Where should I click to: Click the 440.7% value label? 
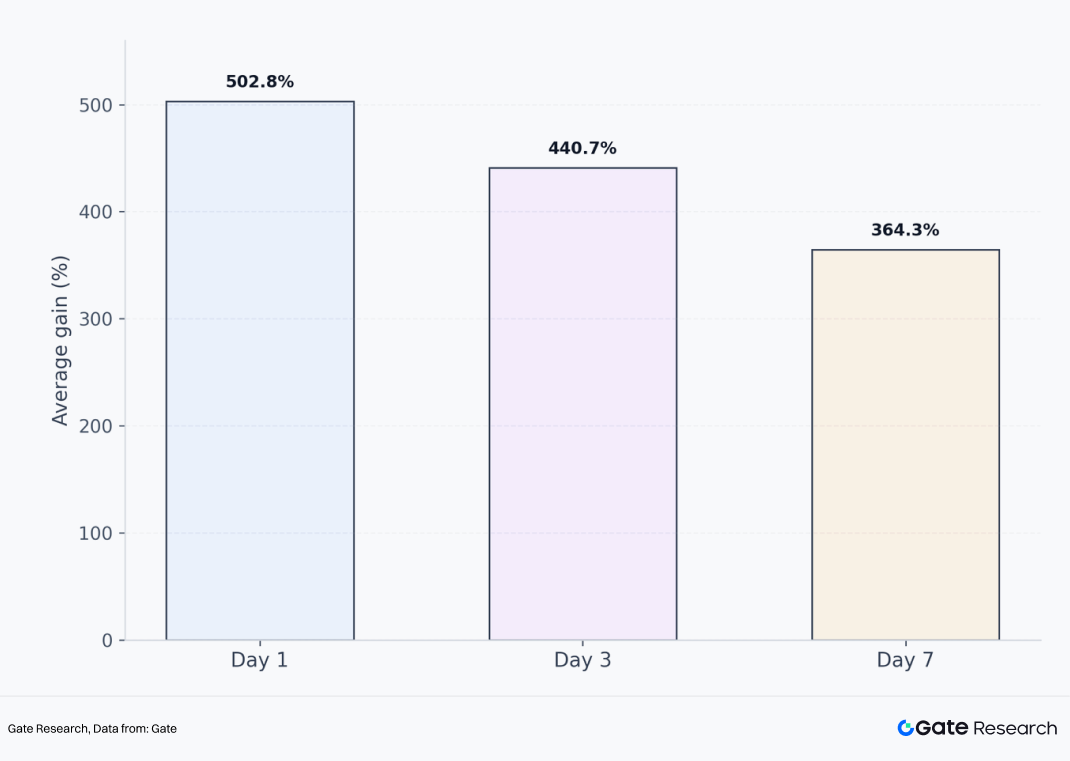tap(582, 148)
